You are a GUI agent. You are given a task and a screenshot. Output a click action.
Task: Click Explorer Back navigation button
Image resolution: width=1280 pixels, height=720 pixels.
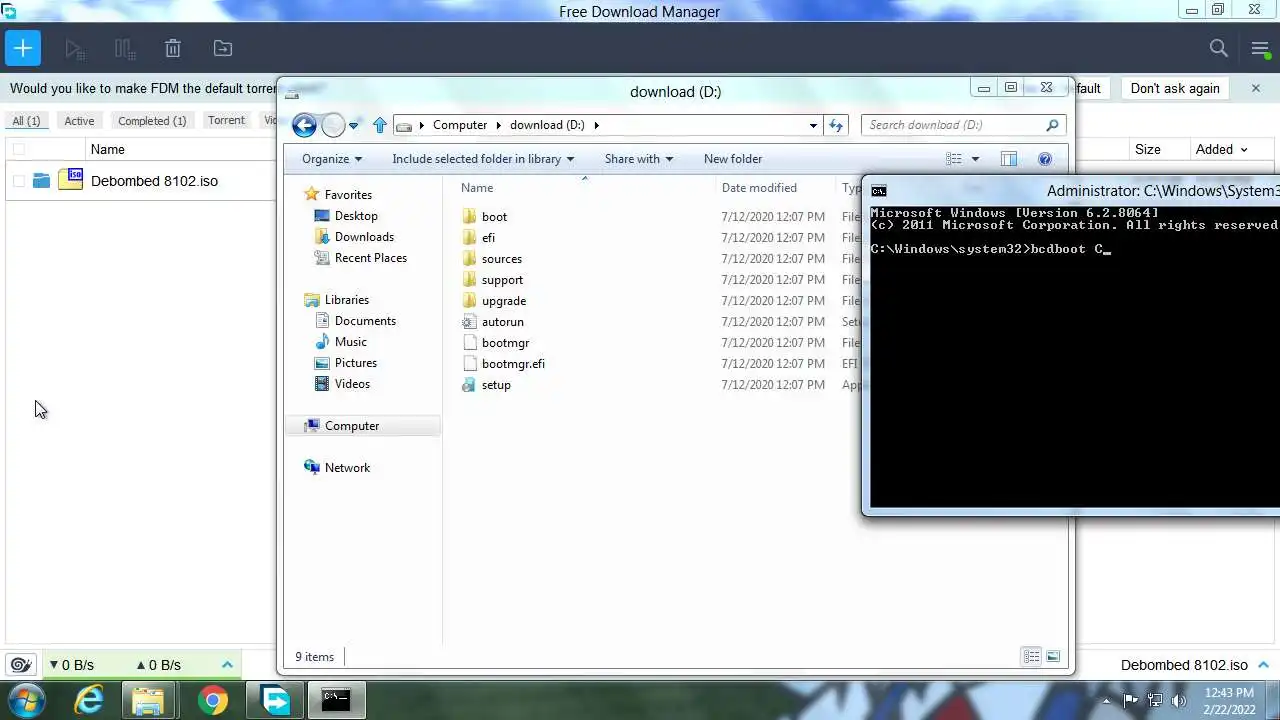tap(304, 125)
